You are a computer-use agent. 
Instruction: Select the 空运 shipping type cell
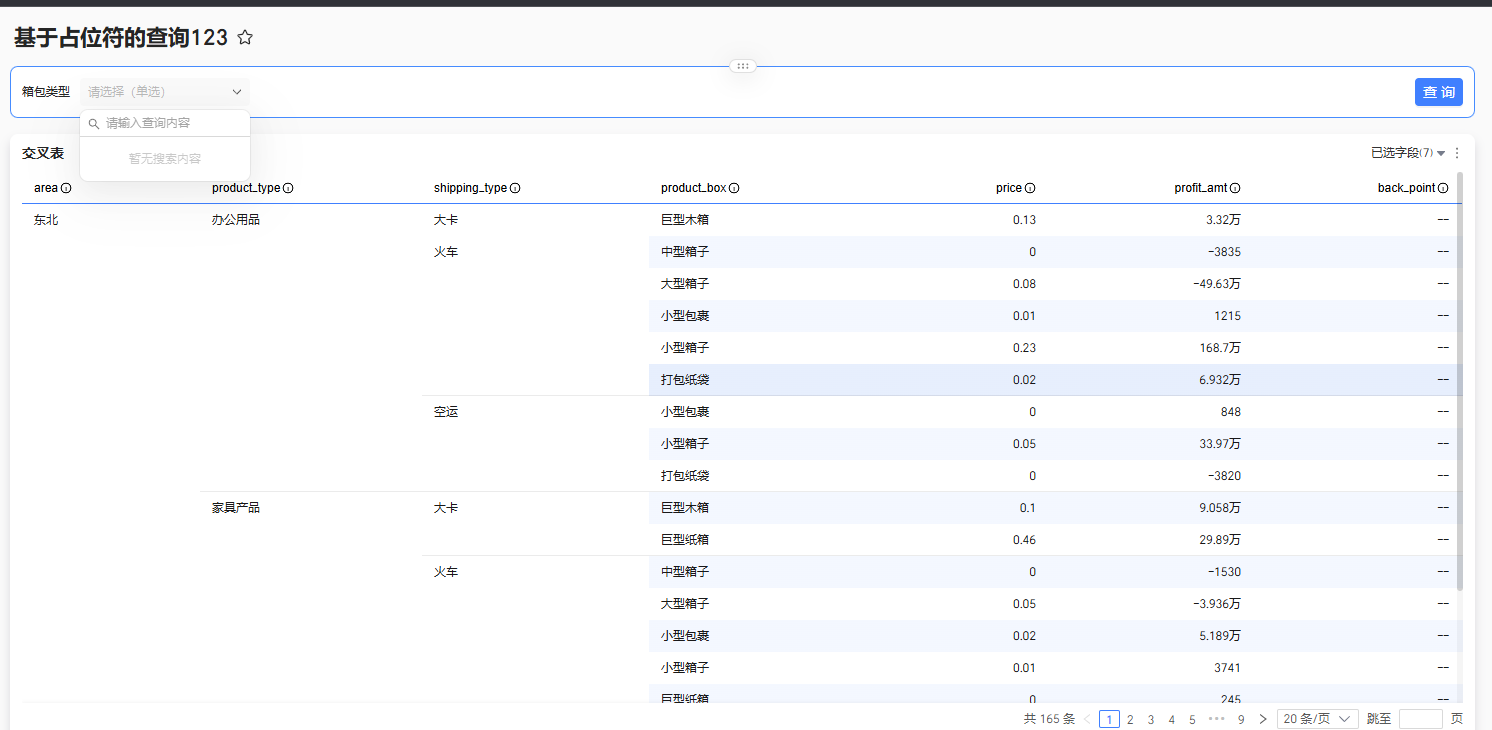pos(446,412)
